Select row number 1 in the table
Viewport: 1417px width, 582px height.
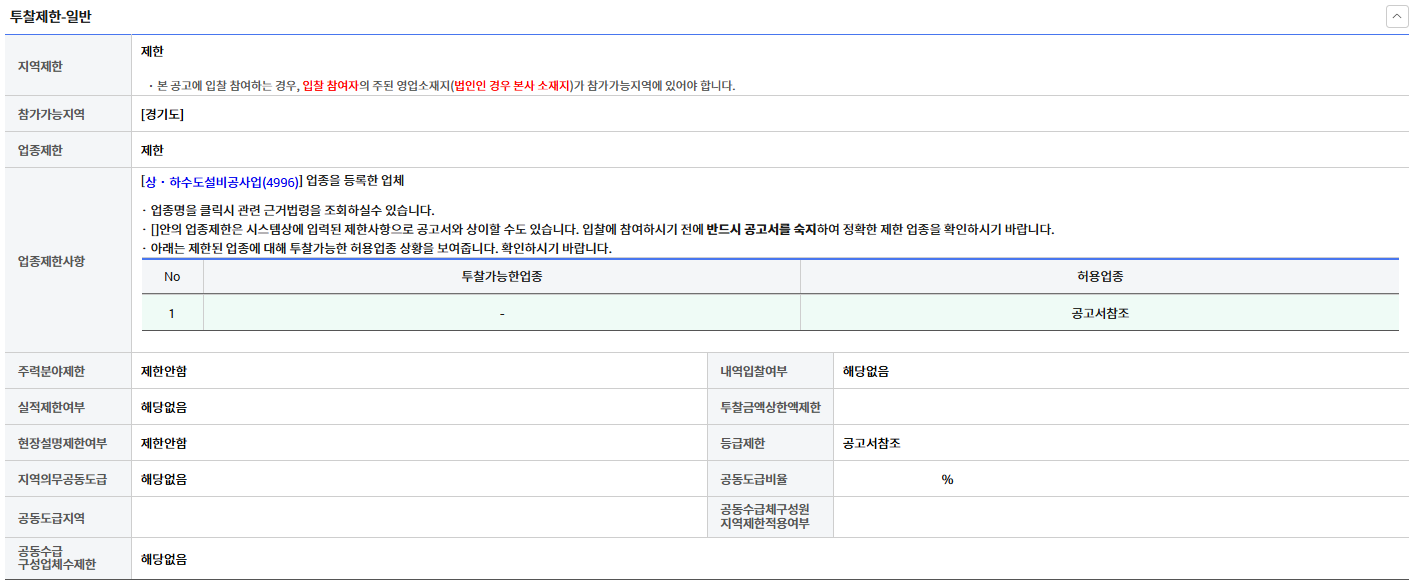click(x=172, y=314)
